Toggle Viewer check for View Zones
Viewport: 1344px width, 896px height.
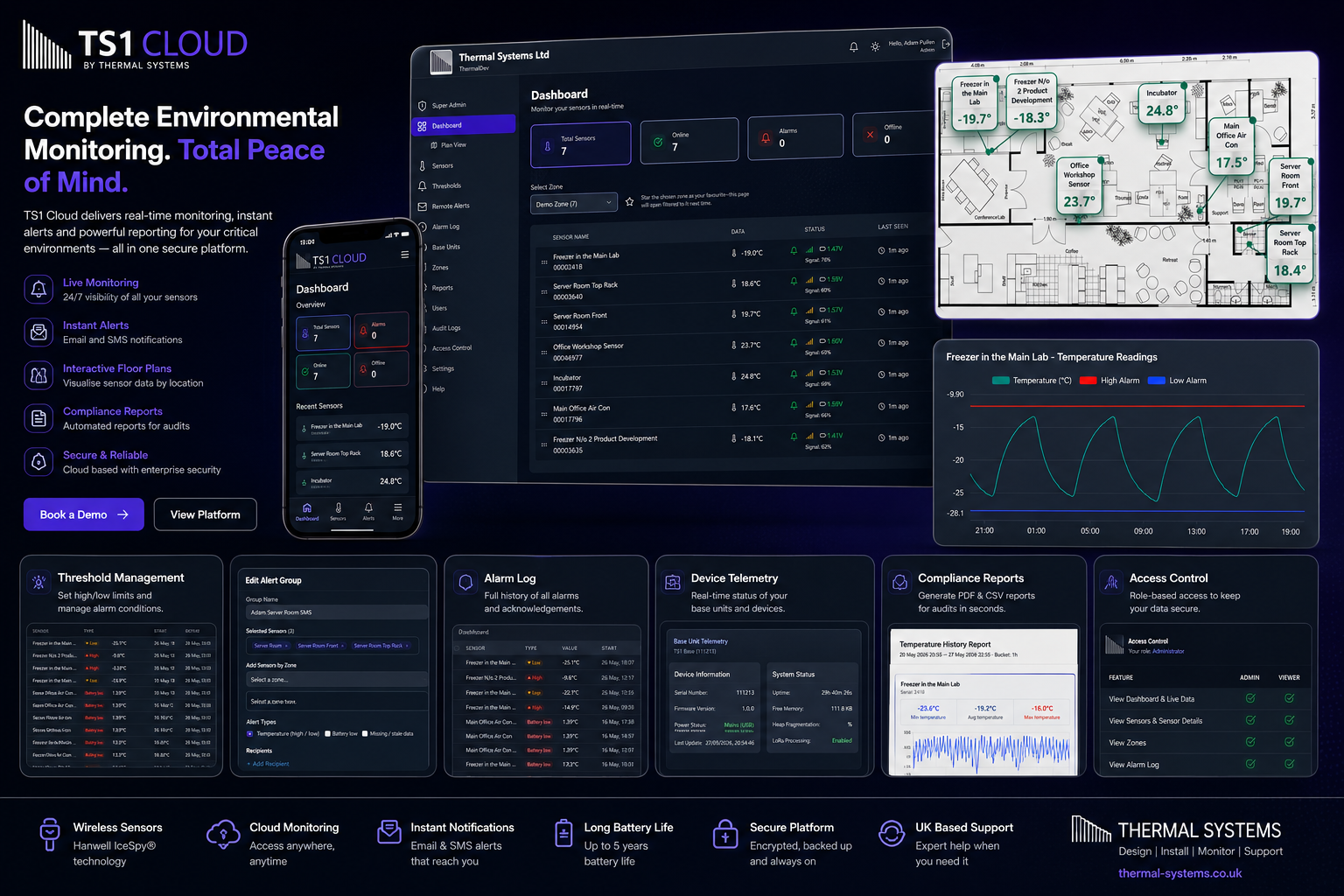click(x=1290, y=742)
